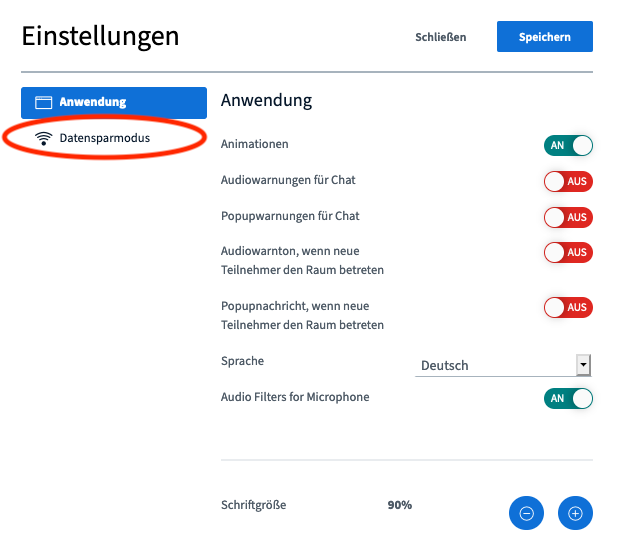
Task: Click Schließen to close settings
Action: [x=441, y=37]
